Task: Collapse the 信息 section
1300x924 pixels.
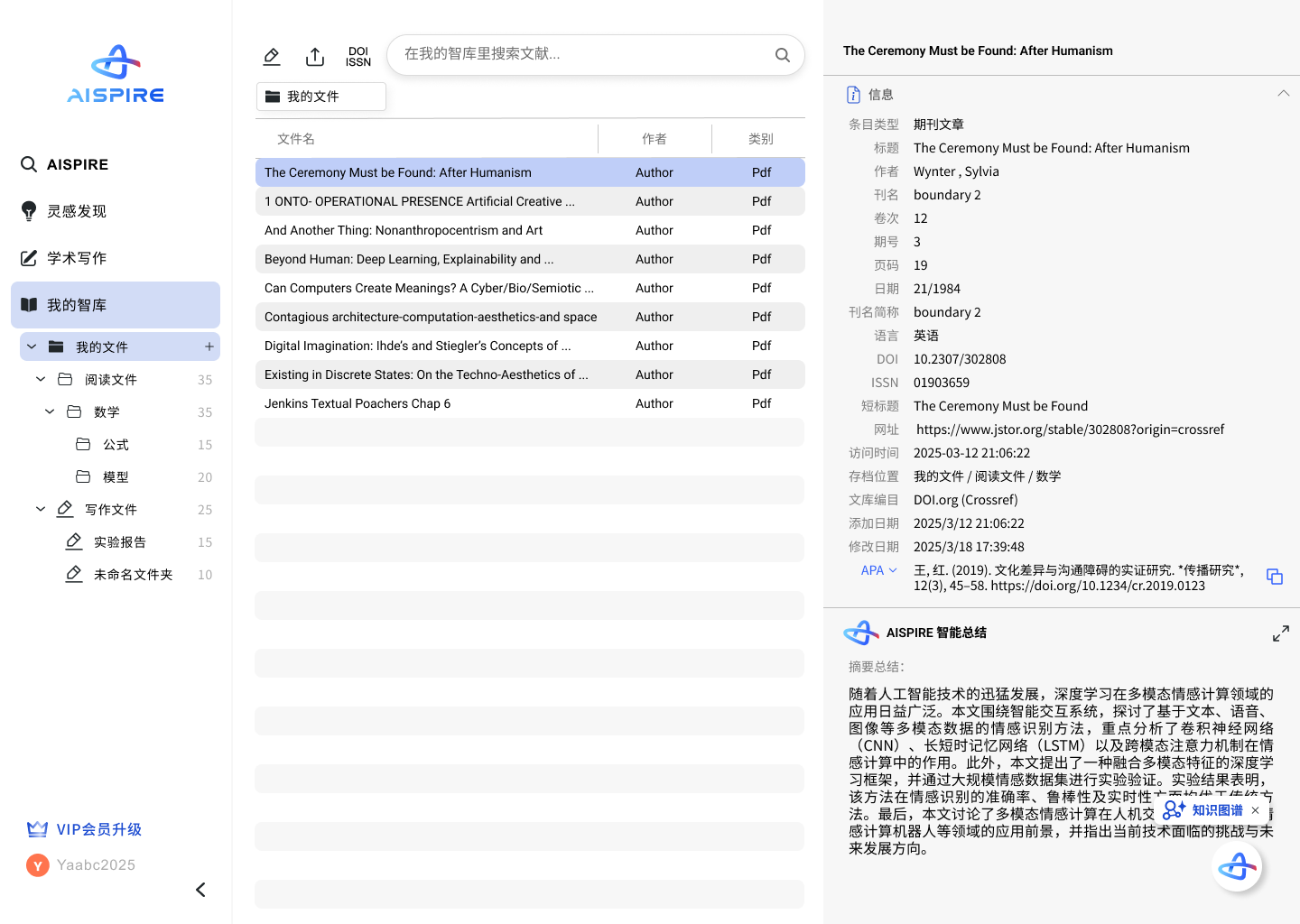Action: pos(1283,94)
